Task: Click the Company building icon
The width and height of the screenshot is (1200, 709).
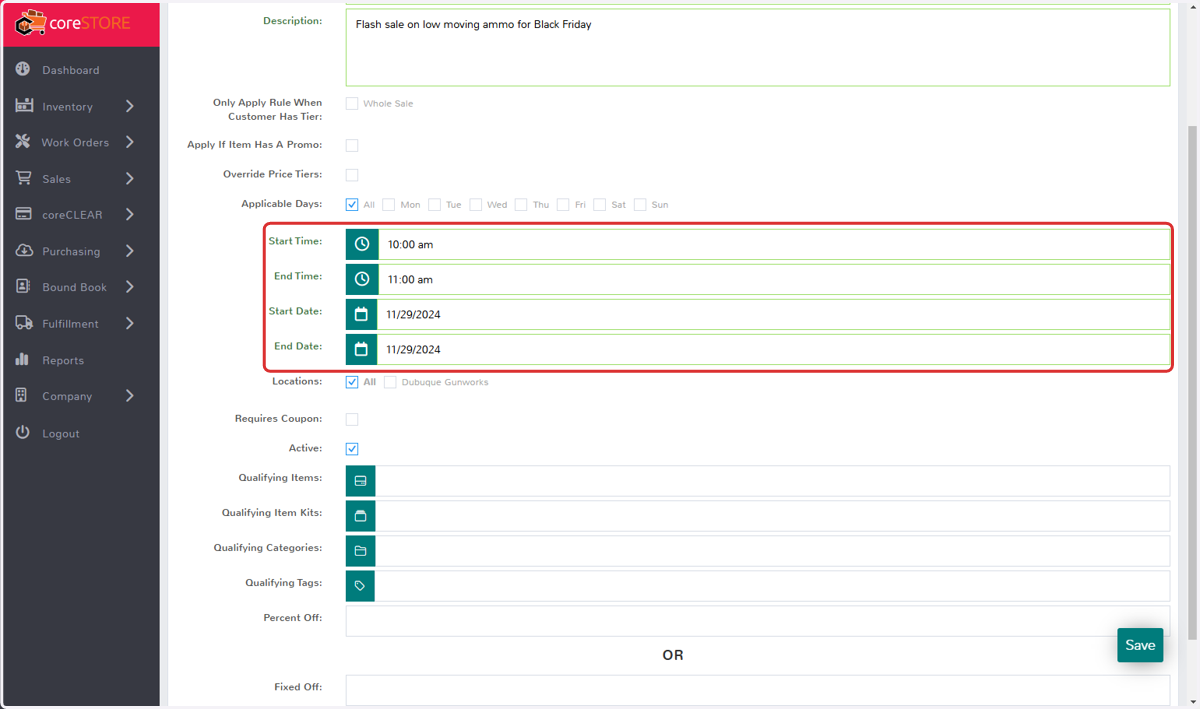Action: point(22,396)
